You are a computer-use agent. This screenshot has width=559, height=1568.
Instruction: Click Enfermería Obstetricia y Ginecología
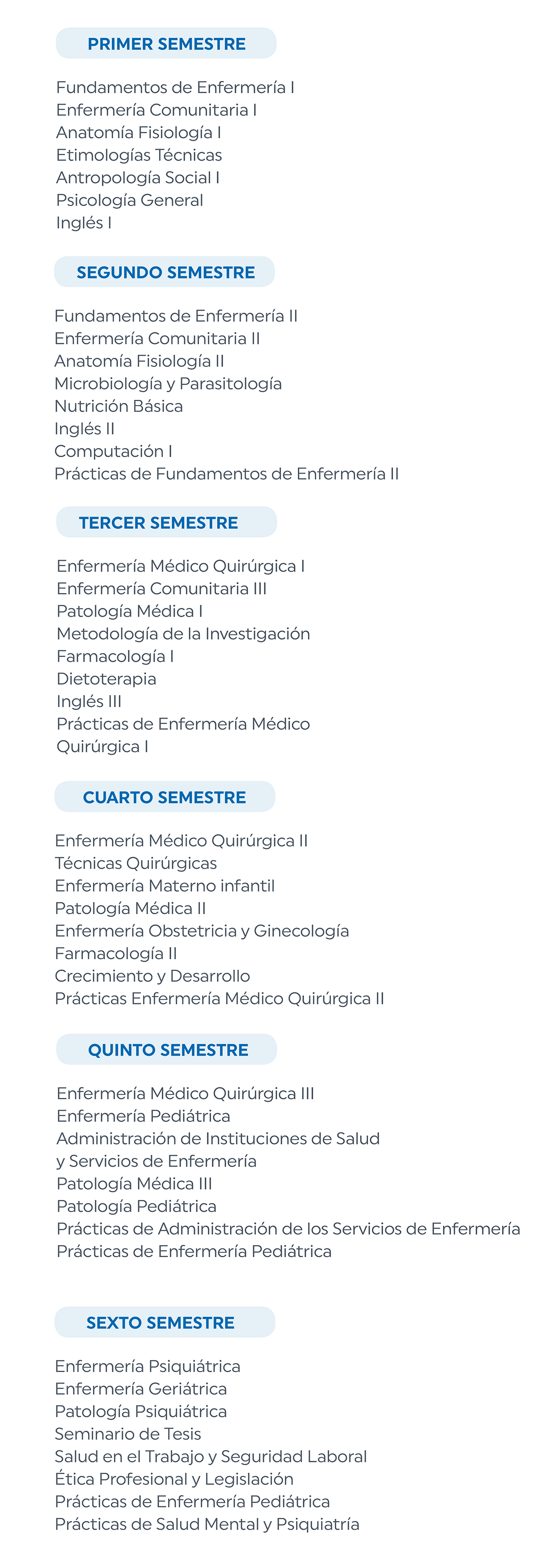pos(202,931)
